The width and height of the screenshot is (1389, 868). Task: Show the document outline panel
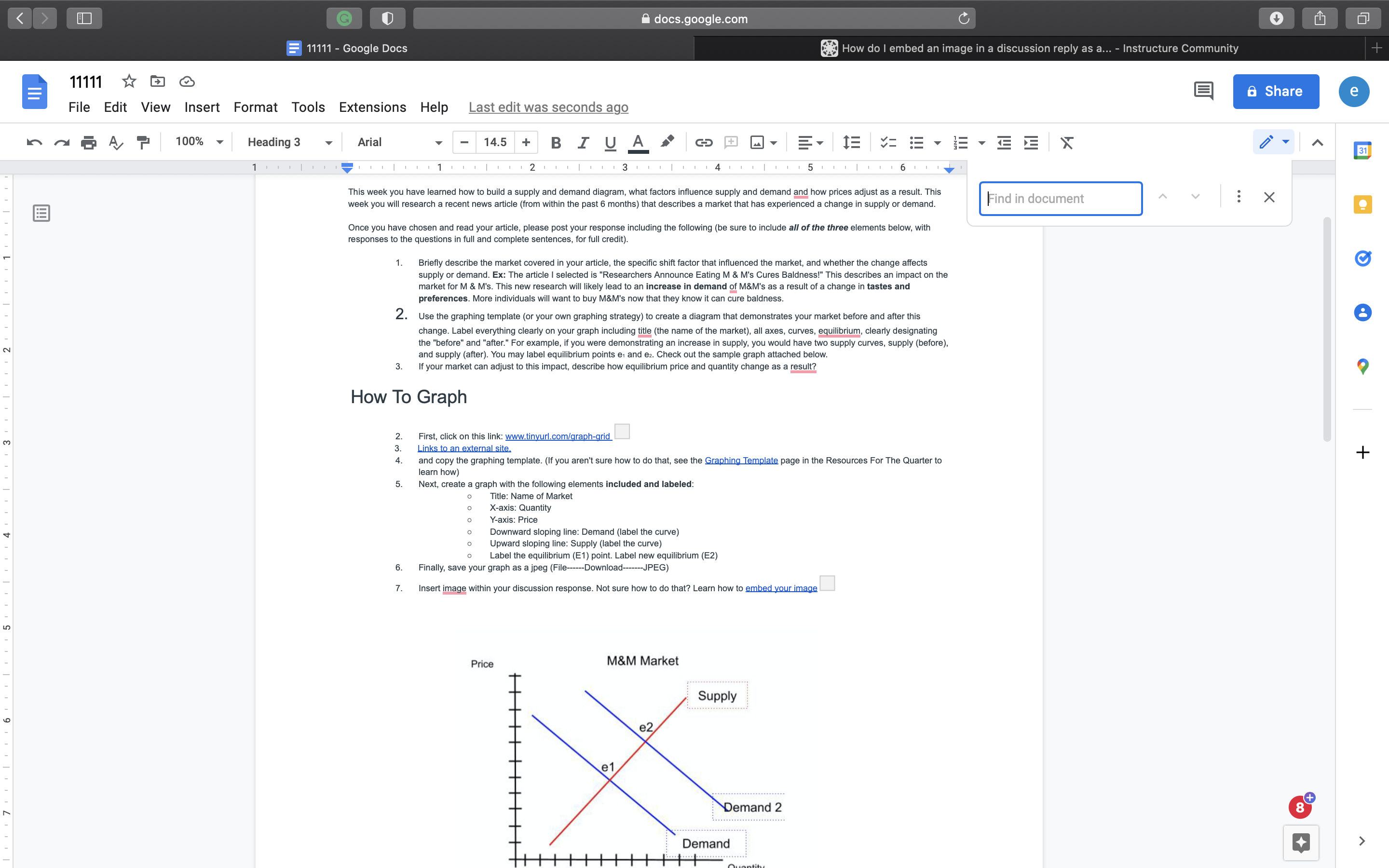41,213
